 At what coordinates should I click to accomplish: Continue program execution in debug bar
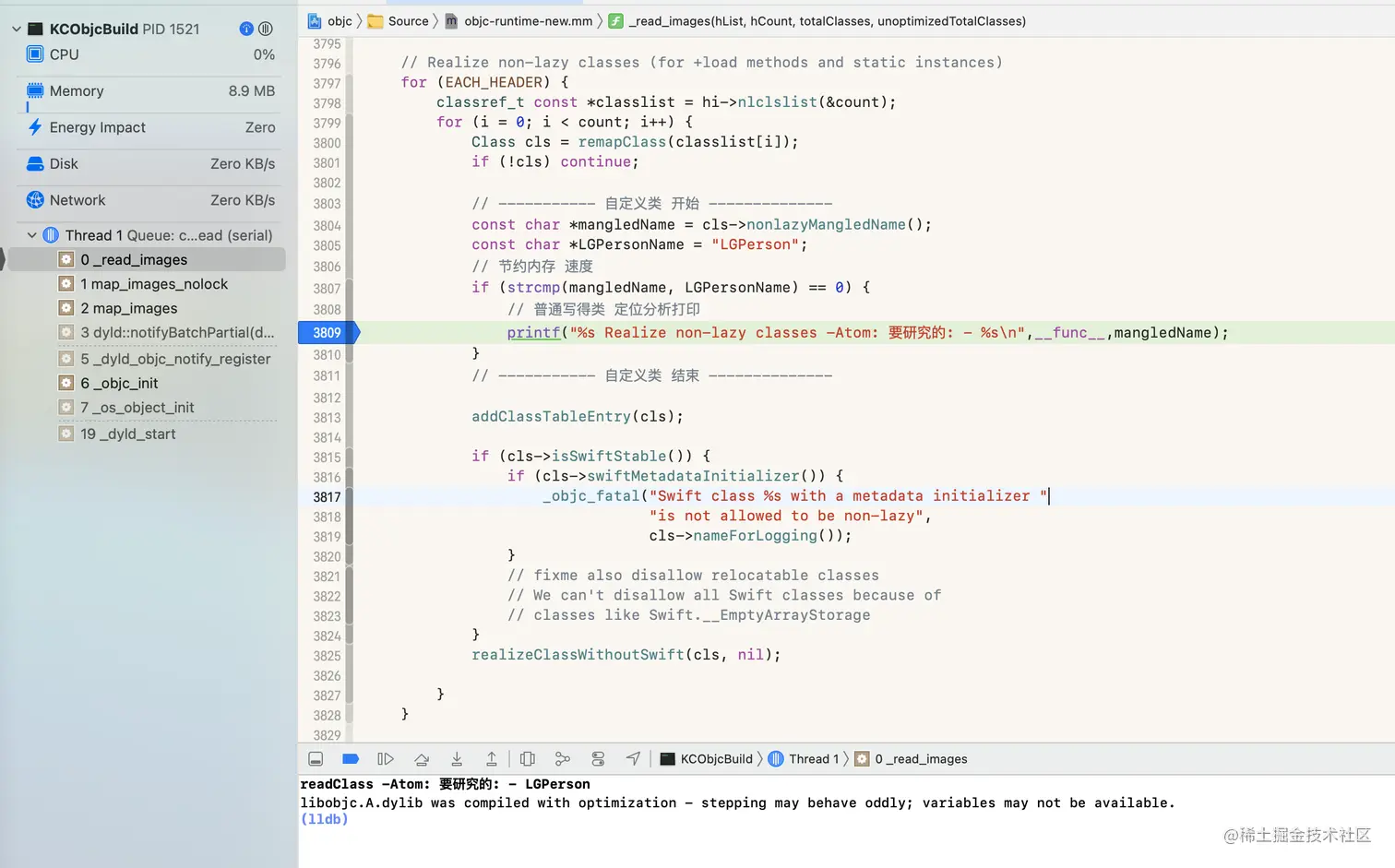(x=386, y=759)
